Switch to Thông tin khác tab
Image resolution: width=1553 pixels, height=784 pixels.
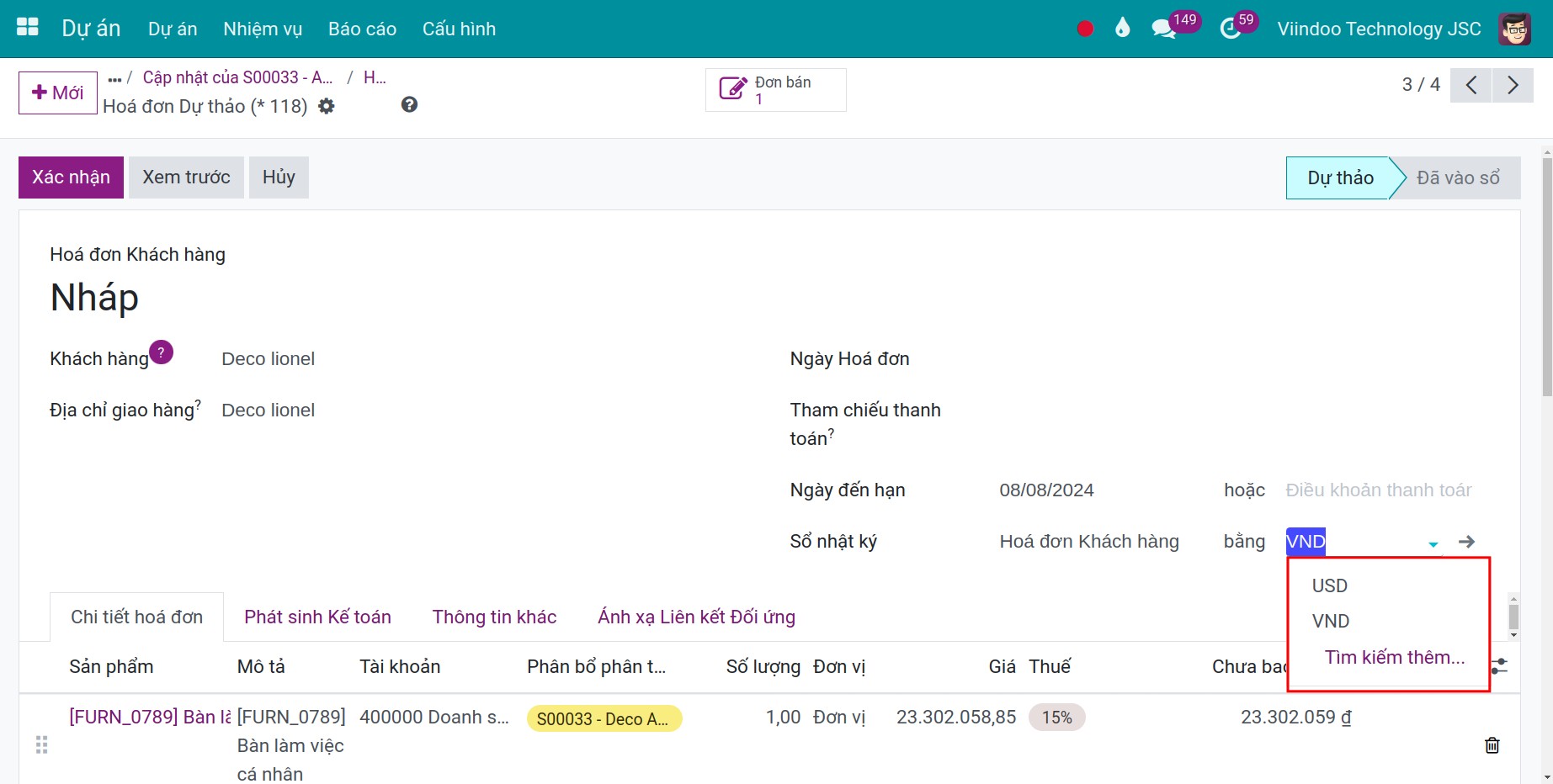494,617
